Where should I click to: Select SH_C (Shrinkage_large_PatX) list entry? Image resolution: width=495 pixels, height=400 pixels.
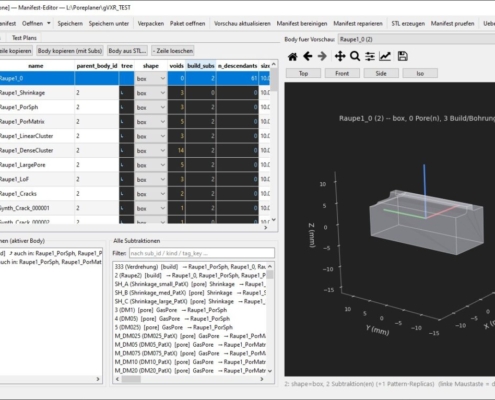click(190, 301)
